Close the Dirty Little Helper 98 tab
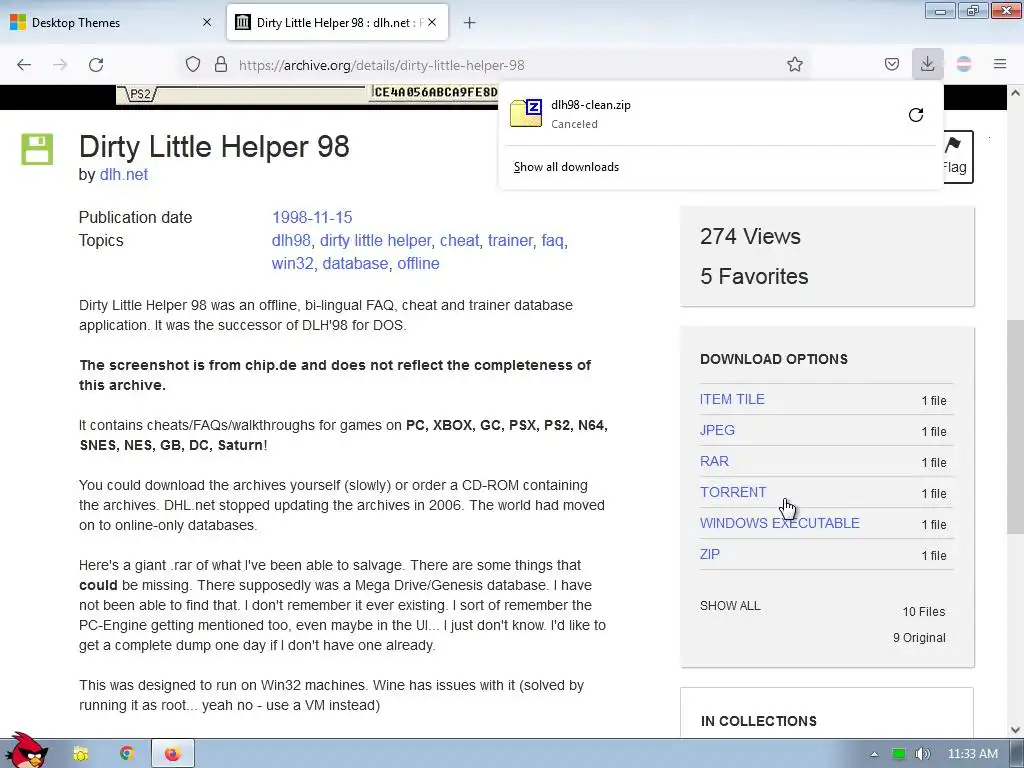 point(432,22)
